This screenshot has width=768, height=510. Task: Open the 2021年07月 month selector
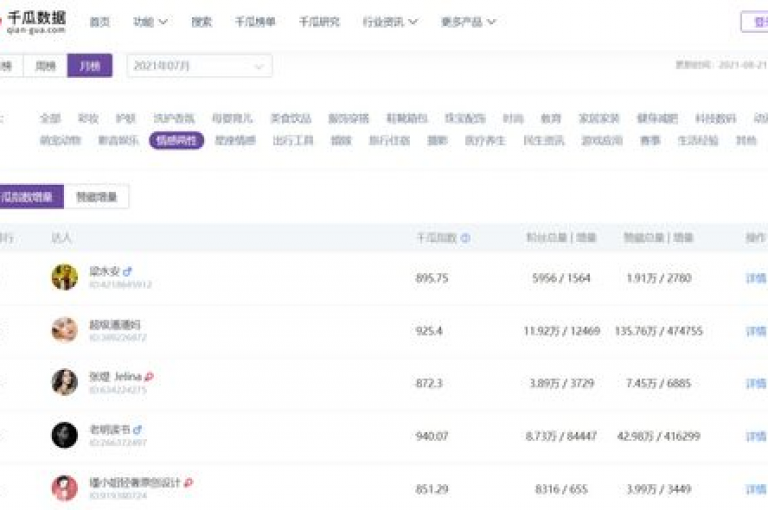click(x=199, y=66)
